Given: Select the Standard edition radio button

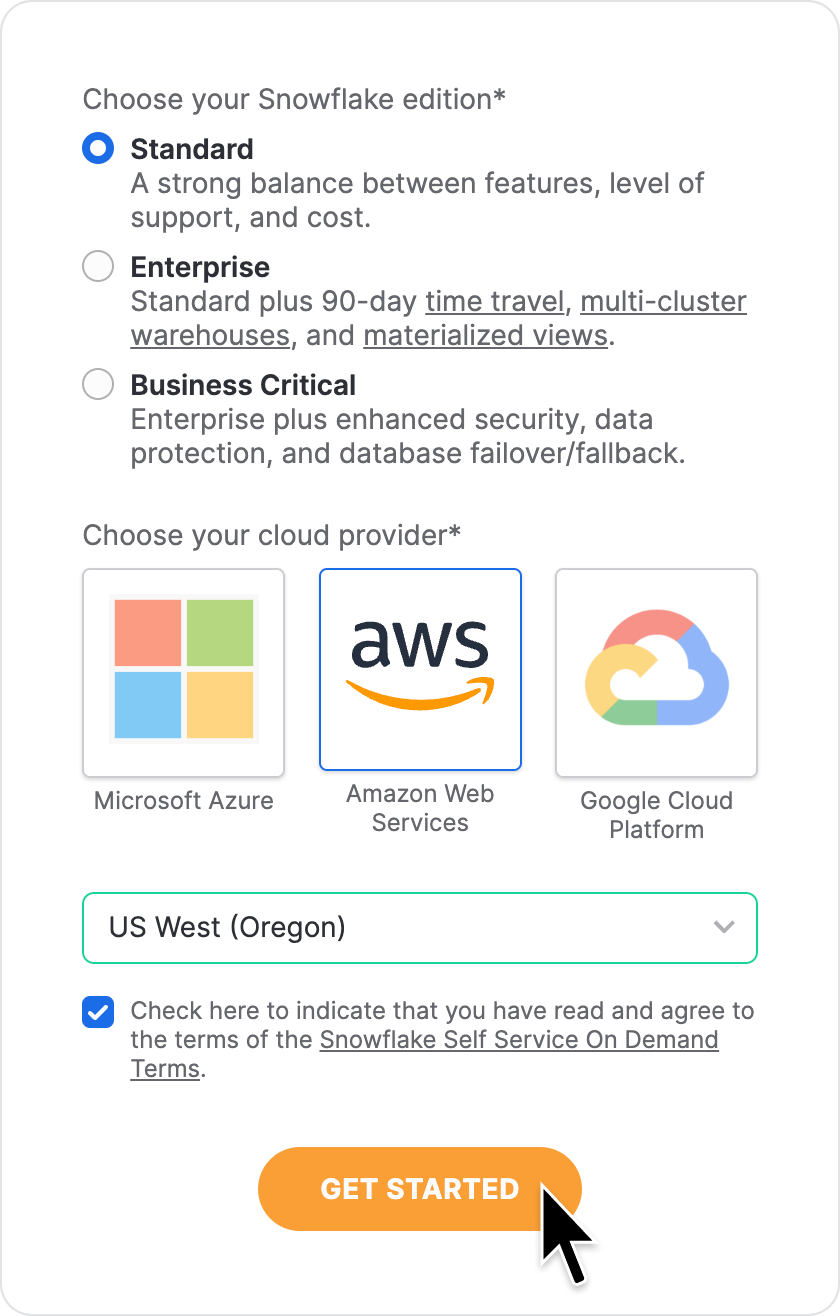Looking at the screenshot, I should [98, 149].
